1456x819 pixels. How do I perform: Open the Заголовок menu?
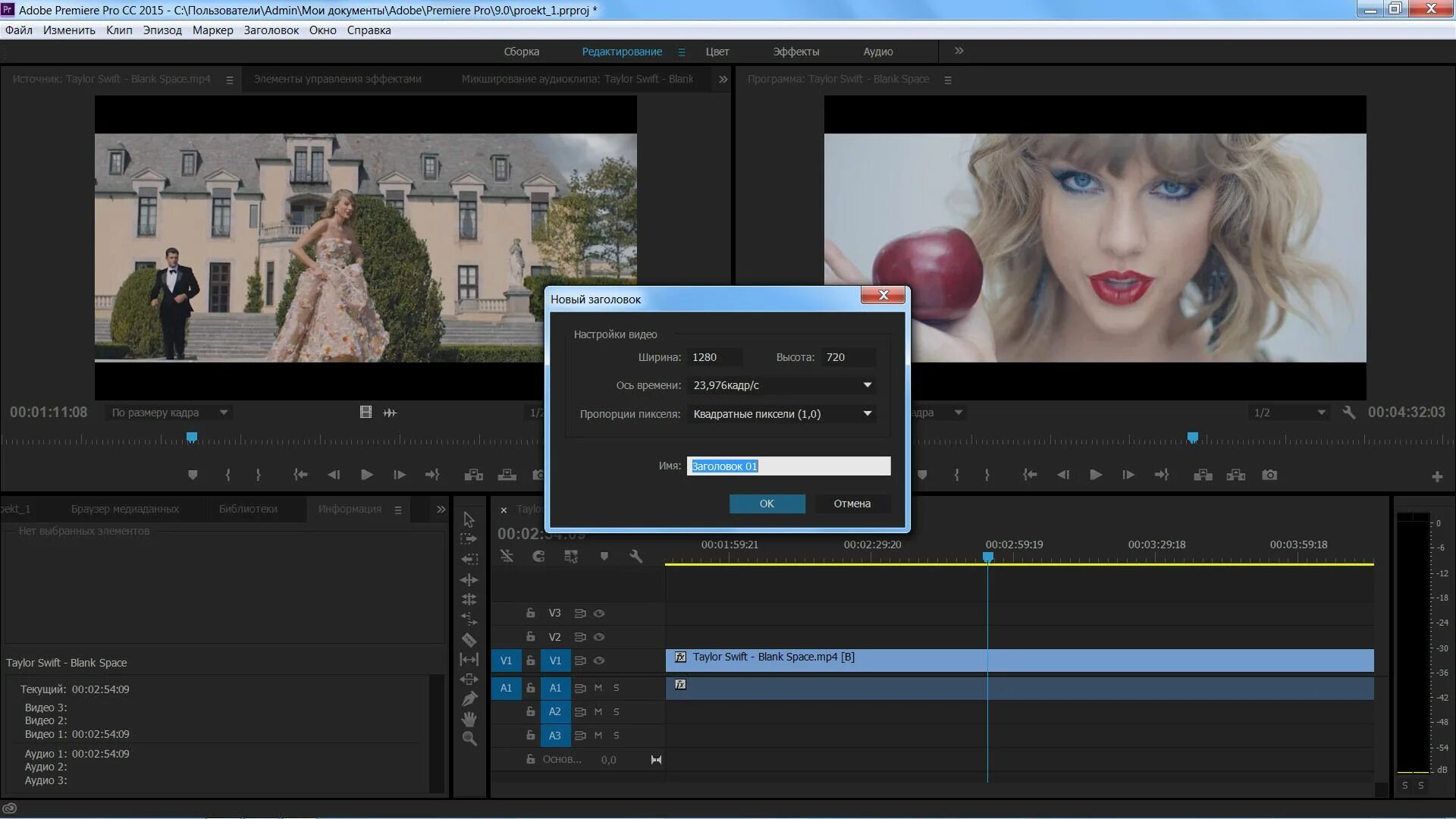[271, 30]
